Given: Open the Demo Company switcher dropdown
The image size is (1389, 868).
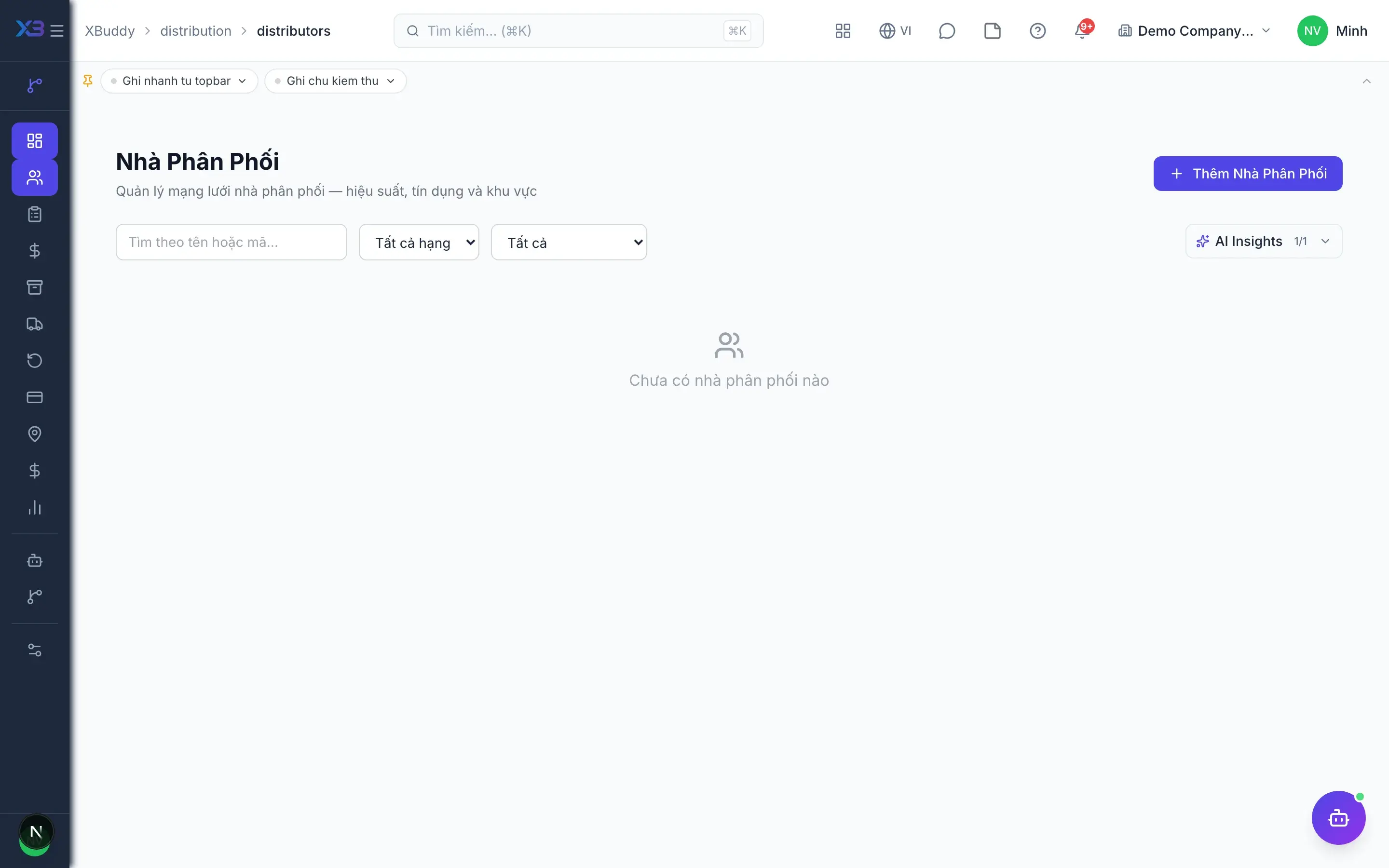Looking at the screenshot, I should click(x=1194, y=31).
